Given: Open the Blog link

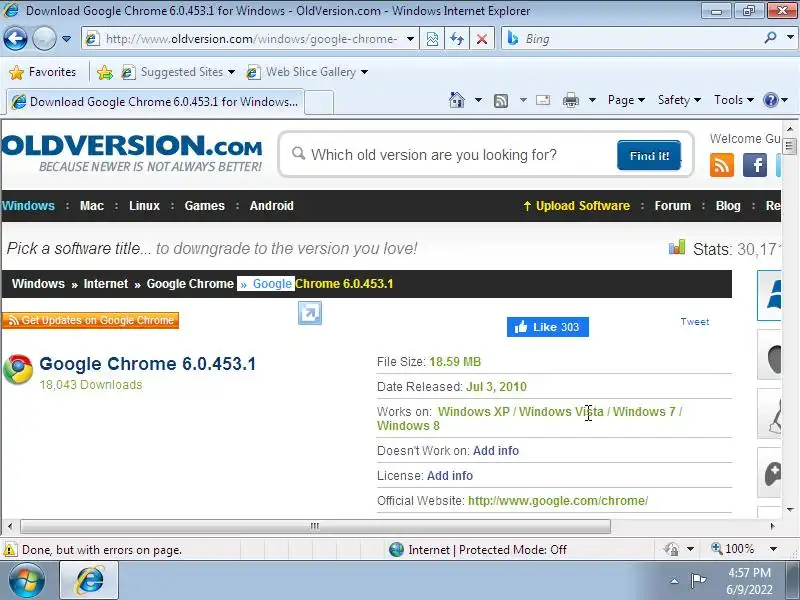Looking at the screenshot, I should click(x=728, y=206).
